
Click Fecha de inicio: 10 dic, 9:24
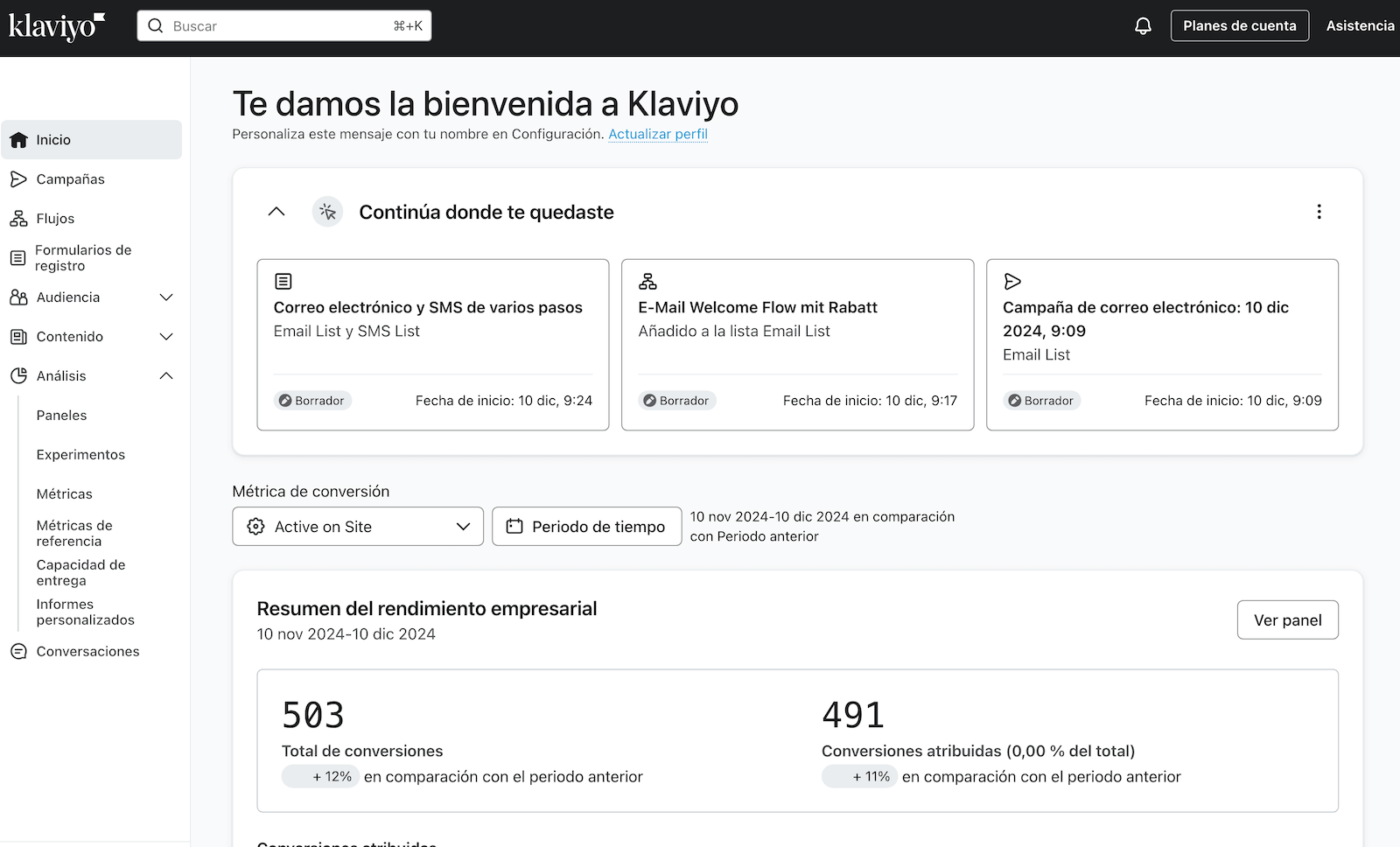pyautogui.click(x=504, y=401)
